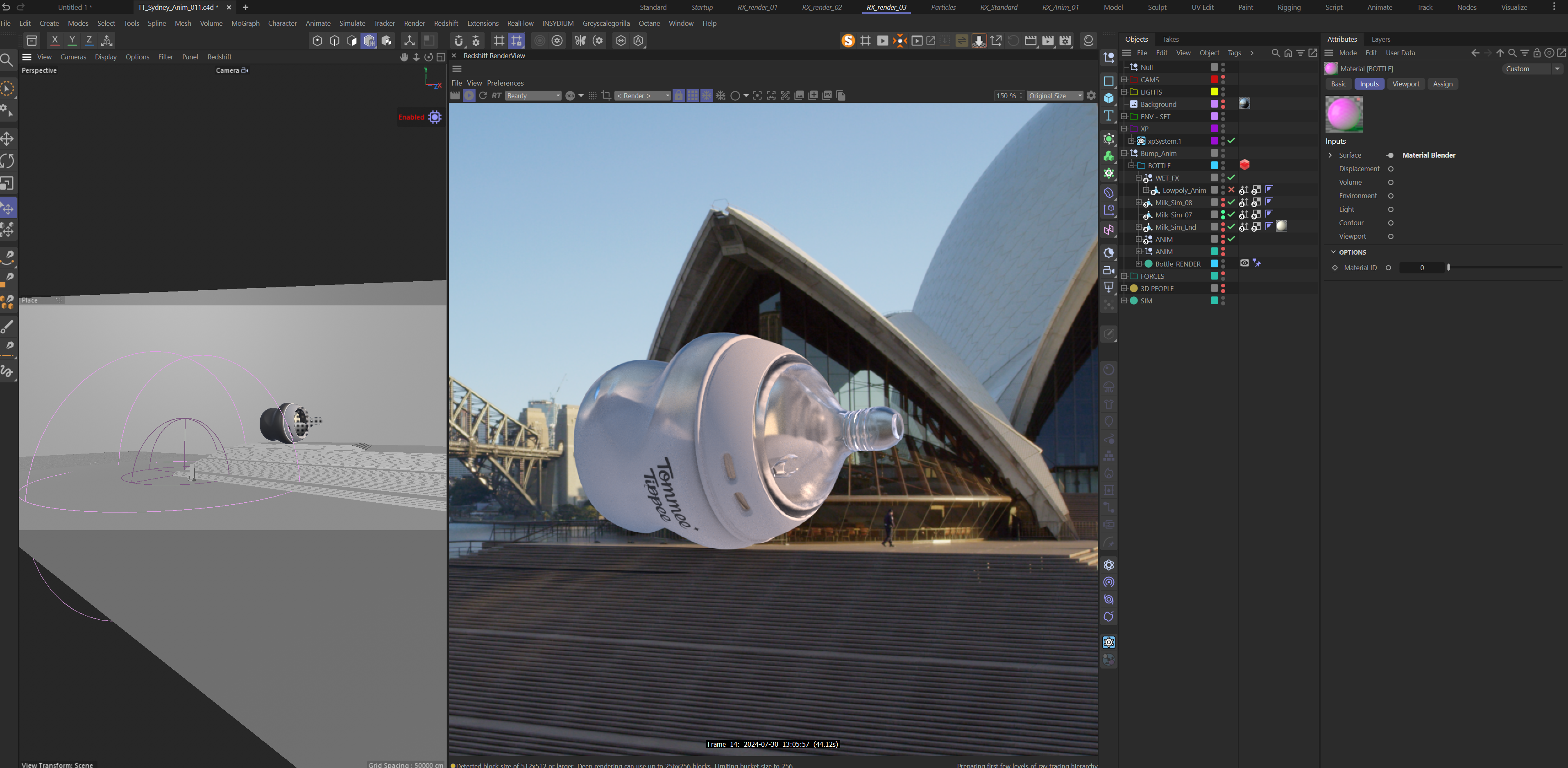Click the Assign button in Attributes

click(1443, 84)
